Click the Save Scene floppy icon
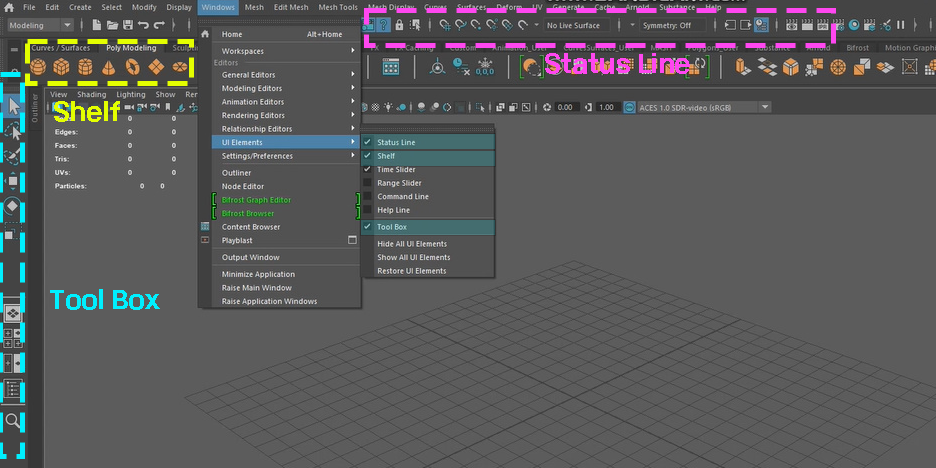Image resolution: width=936 pixels, height=468 pixels. coord(128,25)
